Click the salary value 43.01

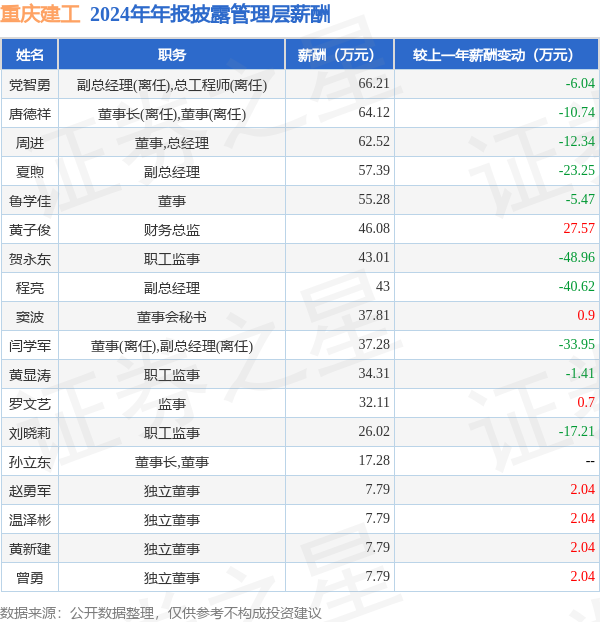click(374, 257)
